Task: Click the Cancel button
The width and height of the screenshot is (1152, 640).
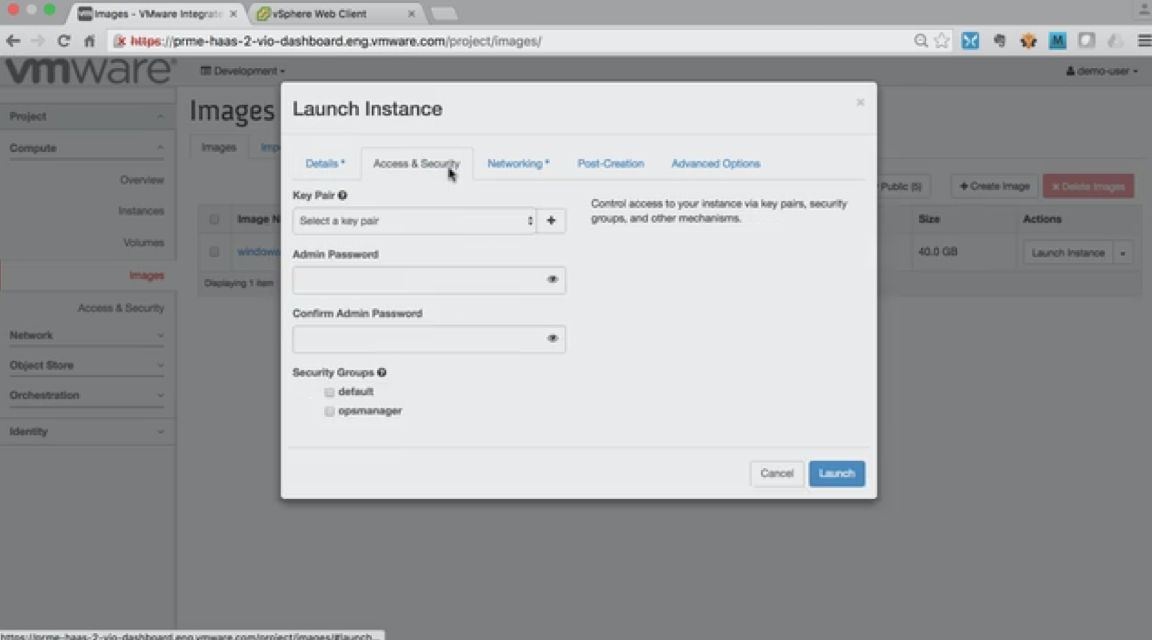Action: 776,474
